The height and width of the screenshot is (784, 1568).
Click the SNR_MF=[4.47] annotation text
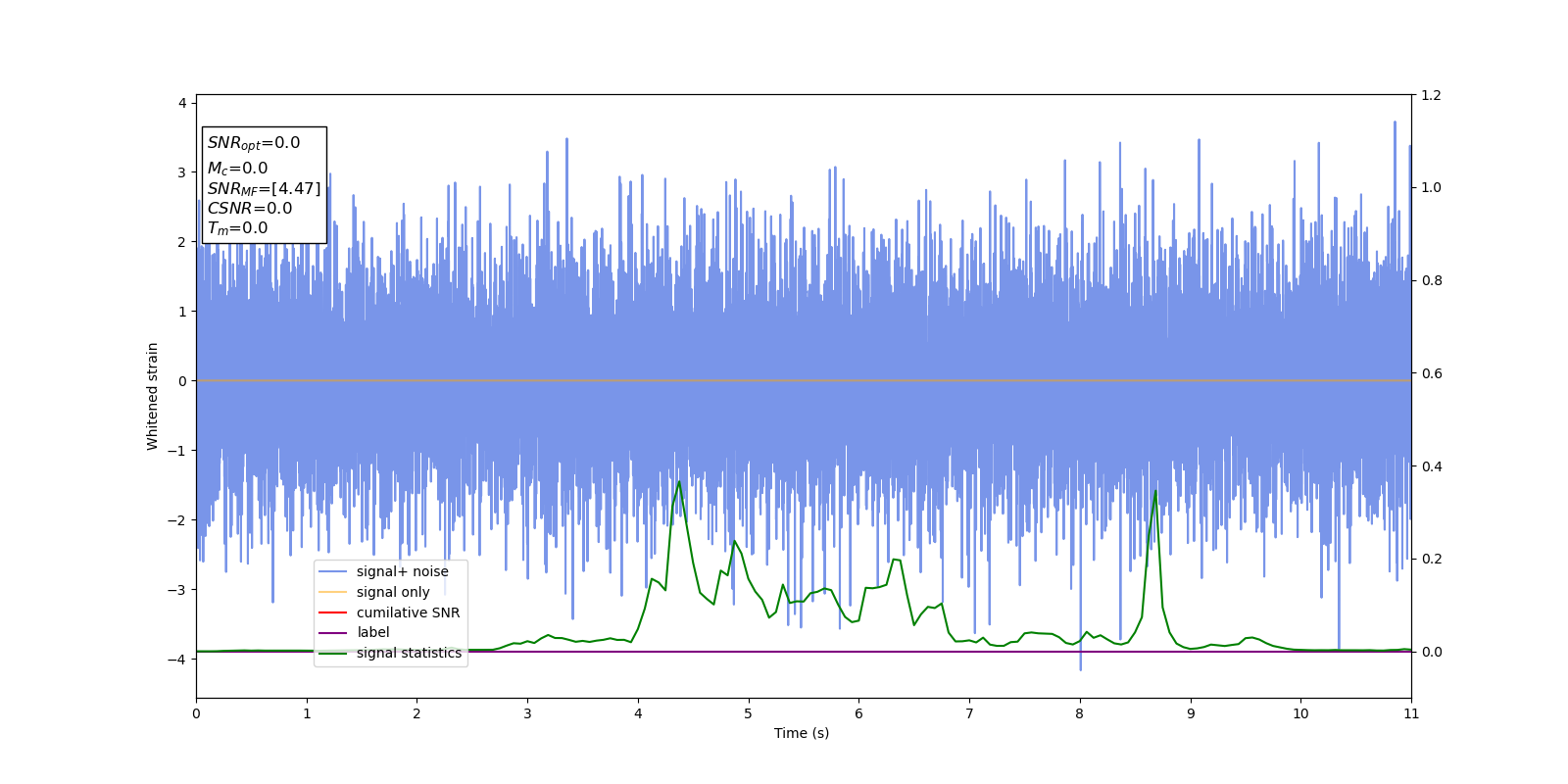pyautogui.click(x=264, y=188)
